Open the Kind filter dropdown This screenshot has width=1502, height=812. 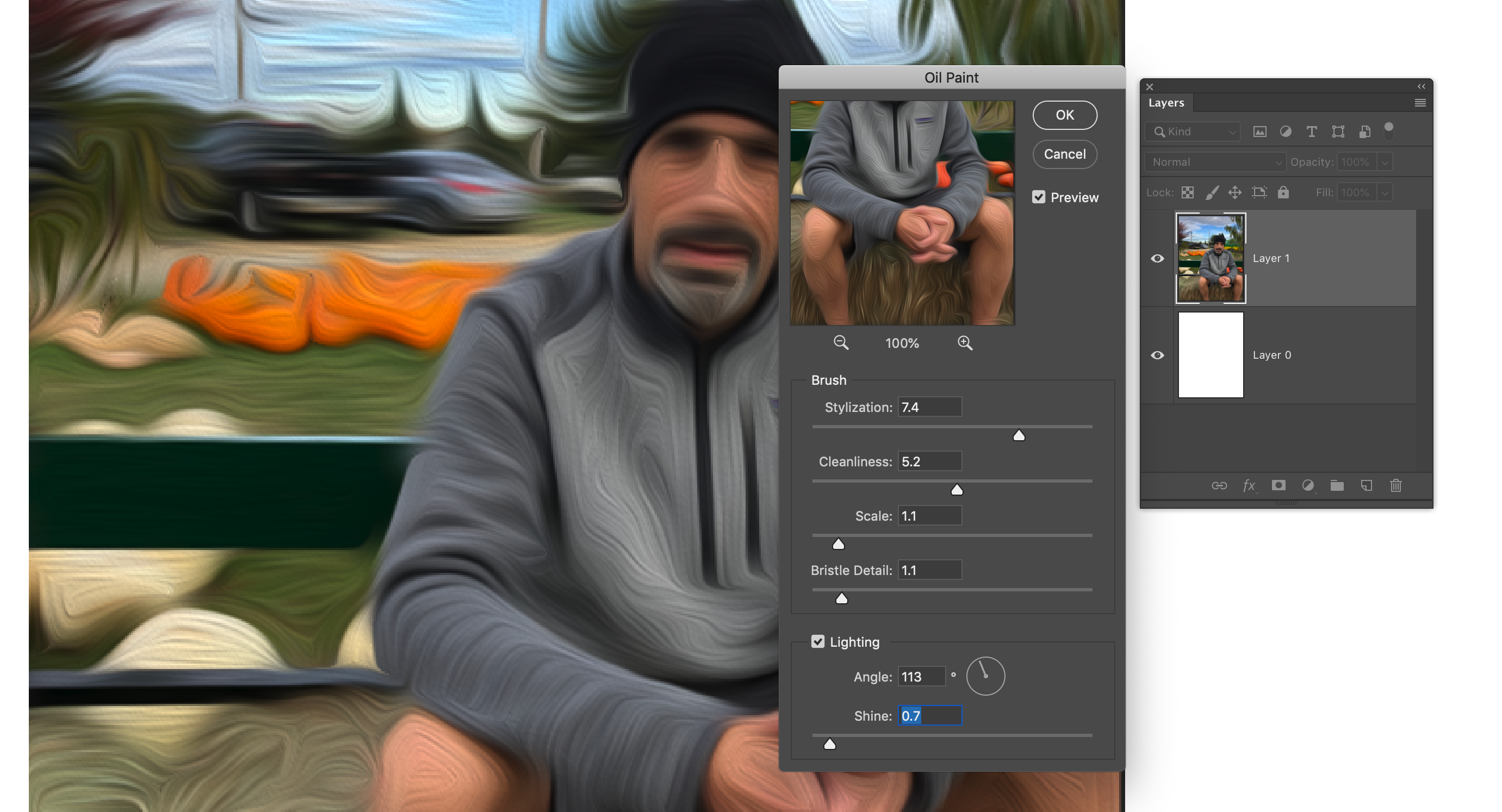pos(1192,132)
